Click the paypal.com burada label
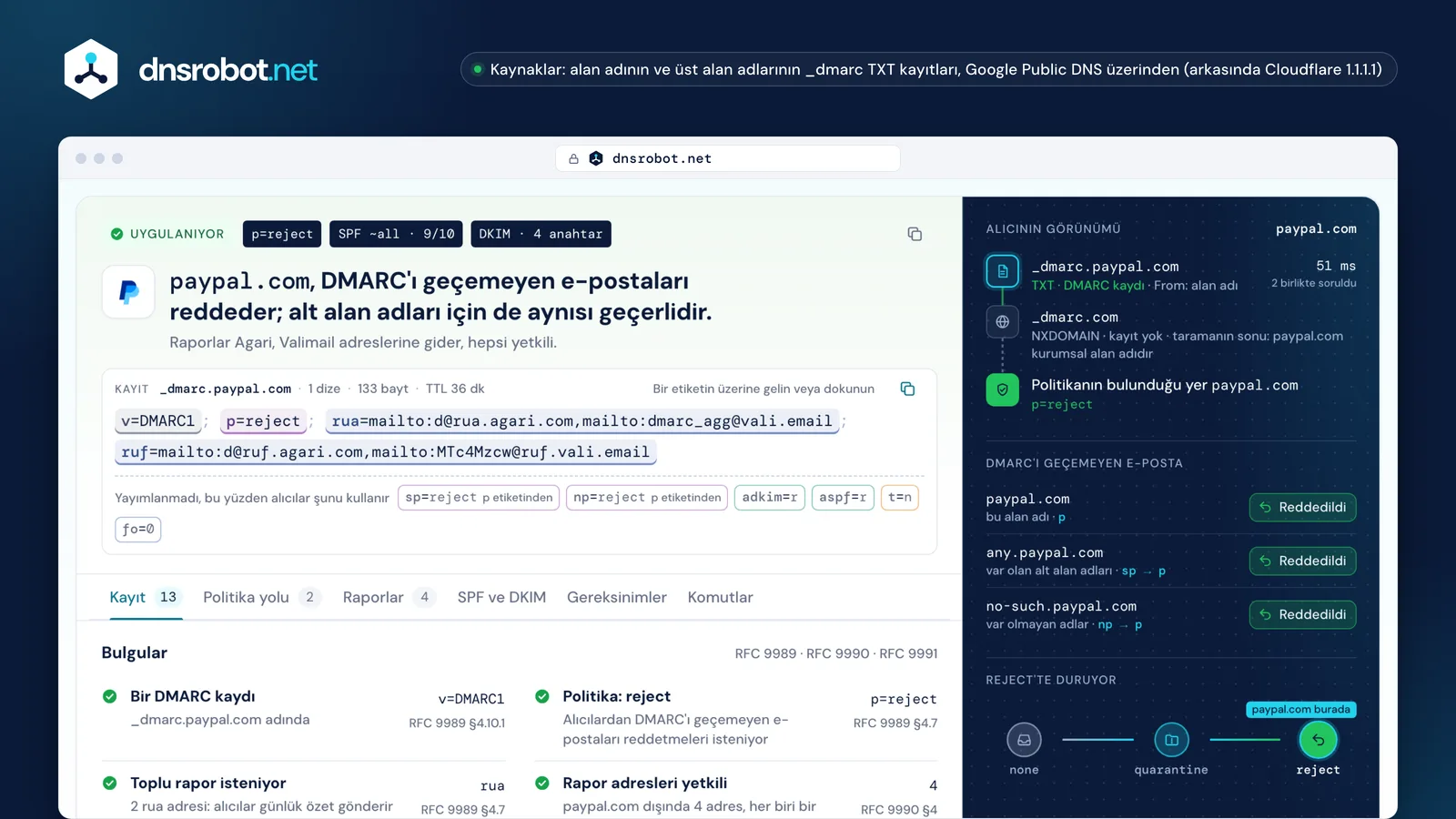 pos(1300,709)
